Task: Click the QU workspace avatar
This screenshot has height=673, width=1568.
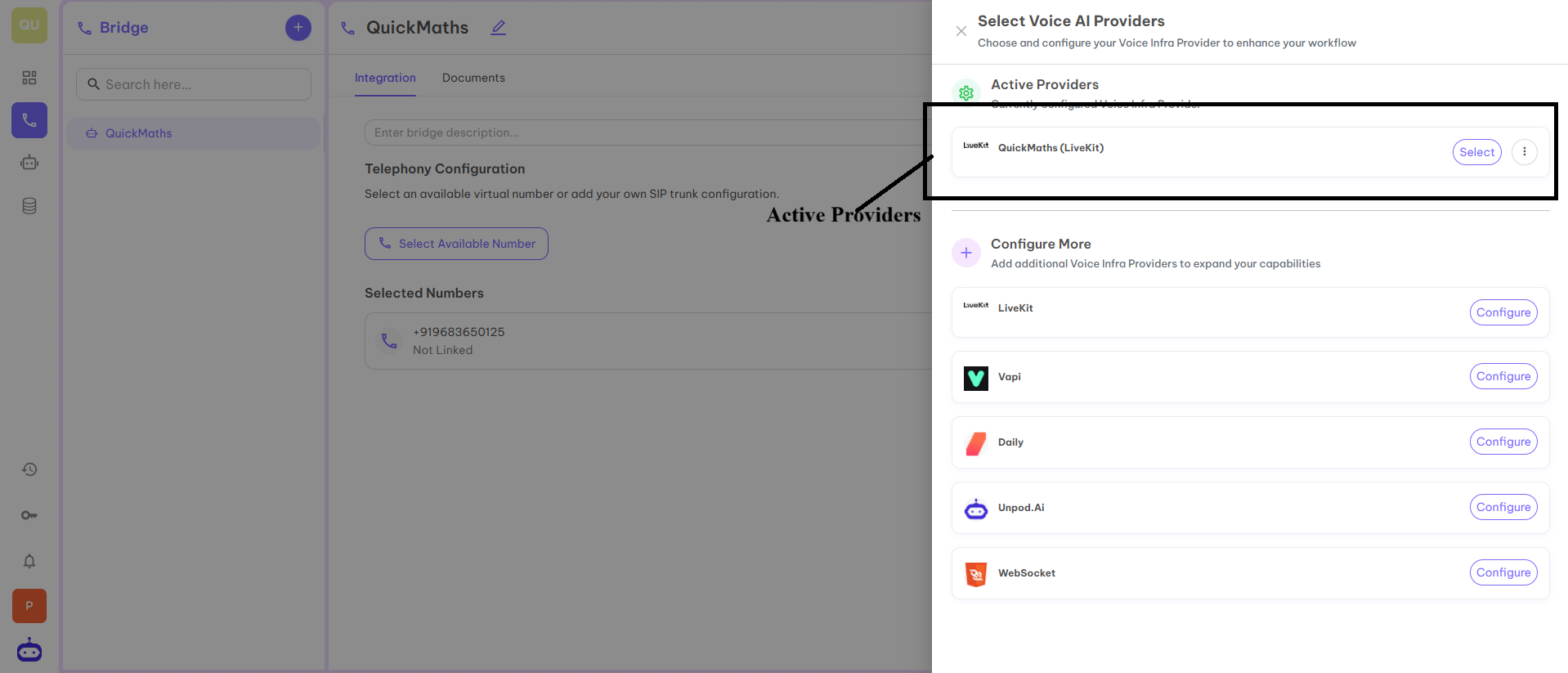Action: pos(29,25)
